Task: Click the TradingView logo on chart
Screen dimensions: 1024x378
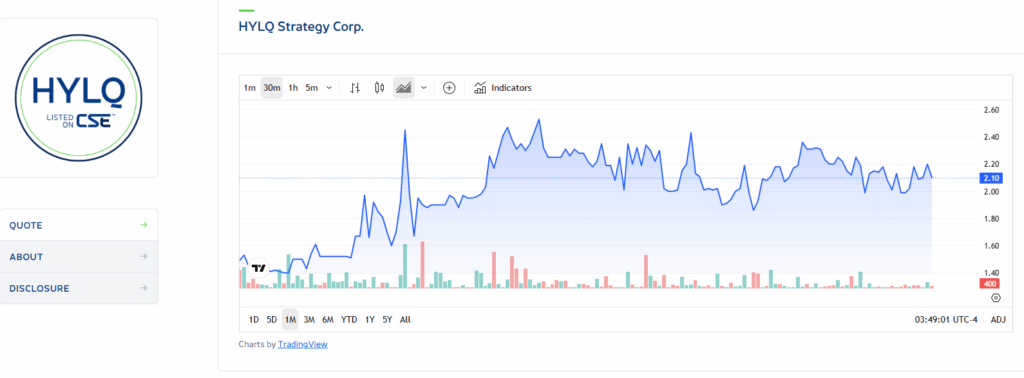Action: (259, 268)
